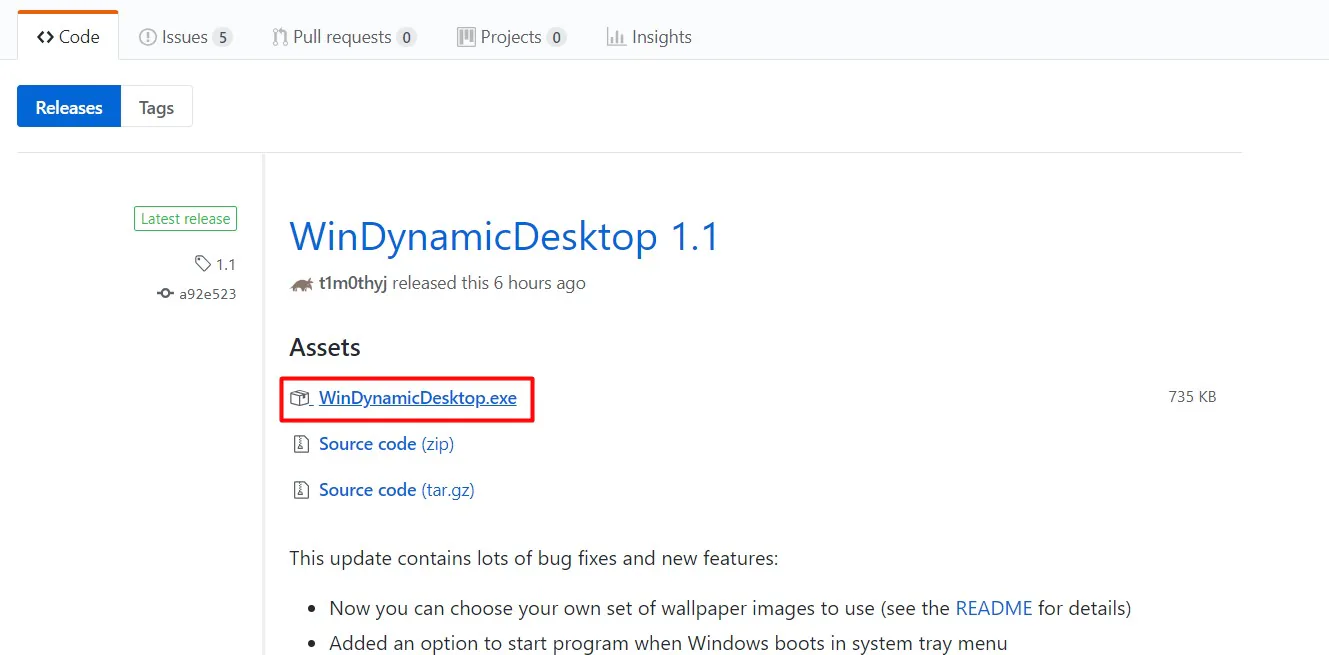1329x655 pixels.
Task: Go to the Projects tab
Action: pos(511,37)
